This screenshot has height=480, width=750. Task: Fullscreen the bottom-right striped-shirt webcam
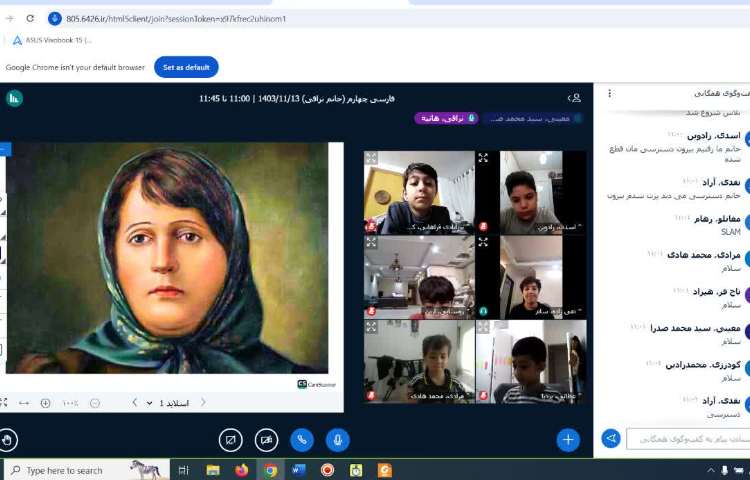(483, 327)
